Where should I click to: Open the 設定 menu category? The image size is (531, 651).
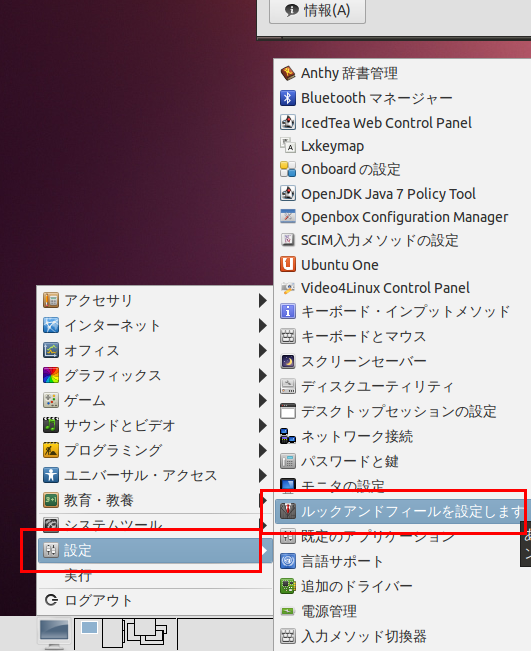(155, 551)
